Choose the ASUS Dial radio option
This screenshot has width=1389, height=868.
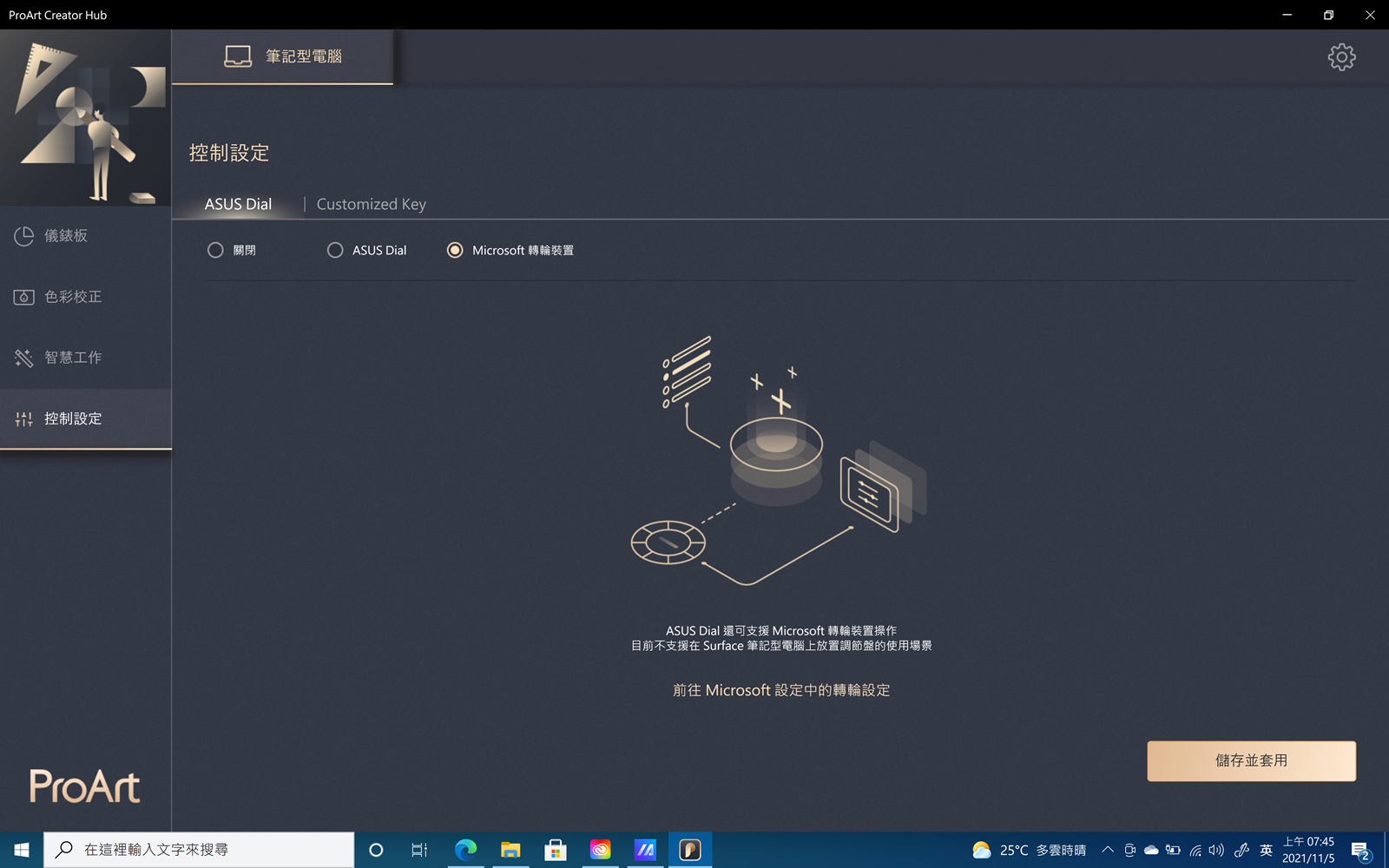(x=335, y=250)
